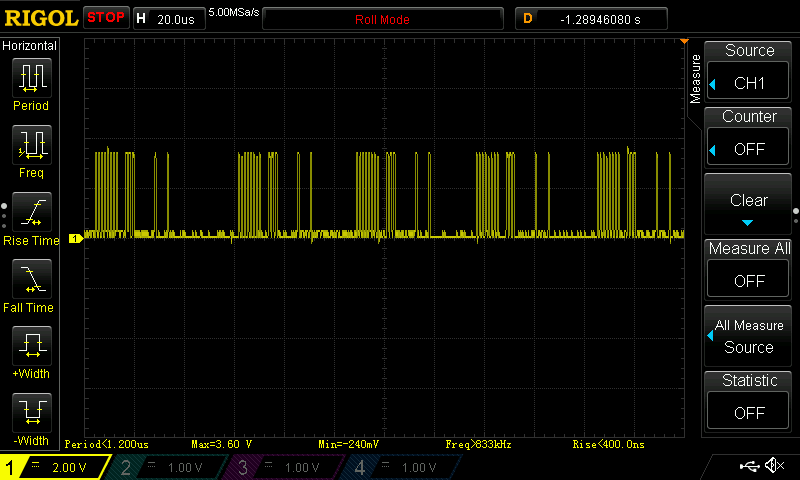Click the Rise<400.0ns readout
800x480 pixels.
point(608,444)
